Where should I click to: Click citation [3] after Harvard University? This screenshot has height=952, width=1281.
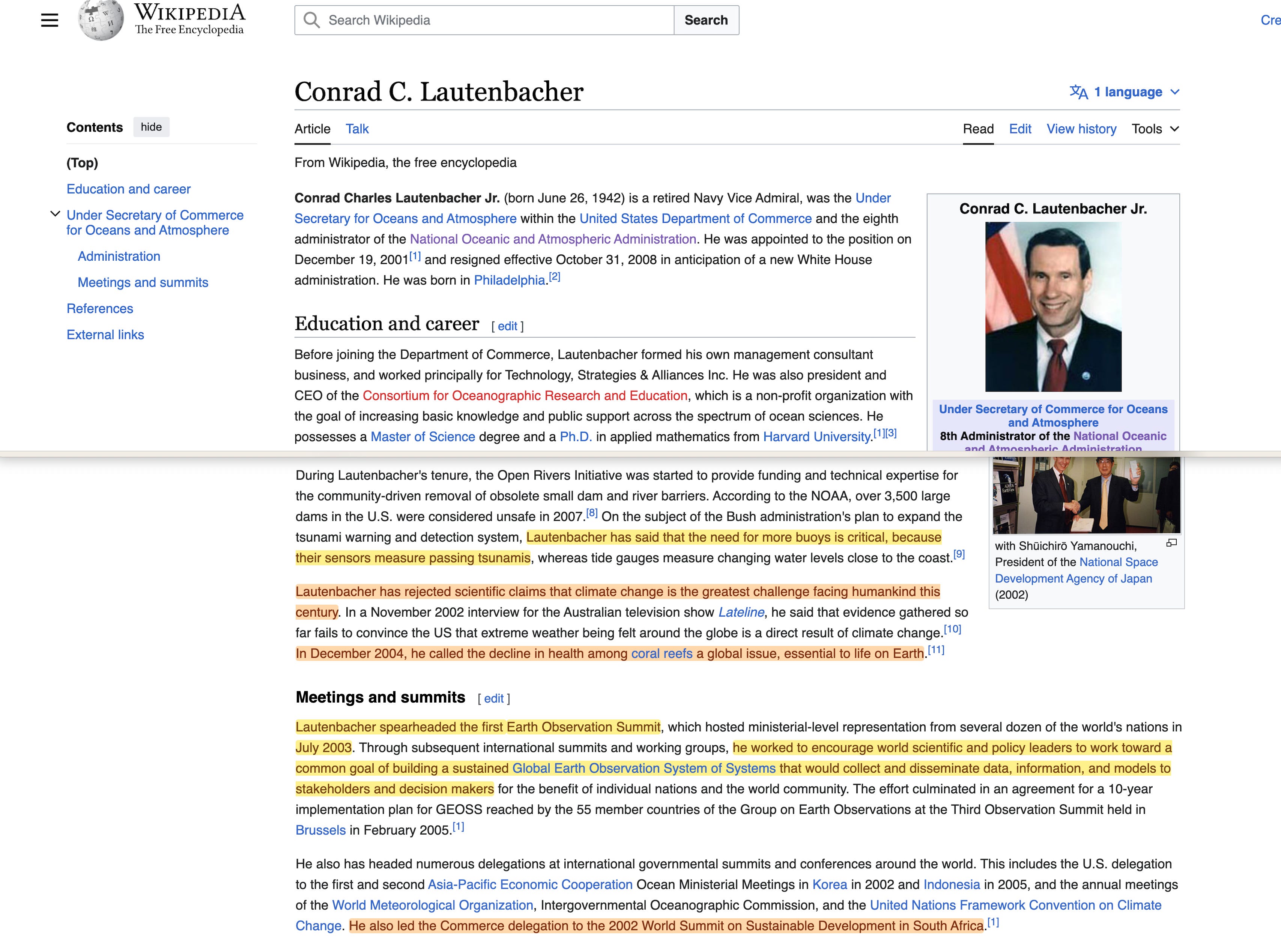[x=891, y=433]
